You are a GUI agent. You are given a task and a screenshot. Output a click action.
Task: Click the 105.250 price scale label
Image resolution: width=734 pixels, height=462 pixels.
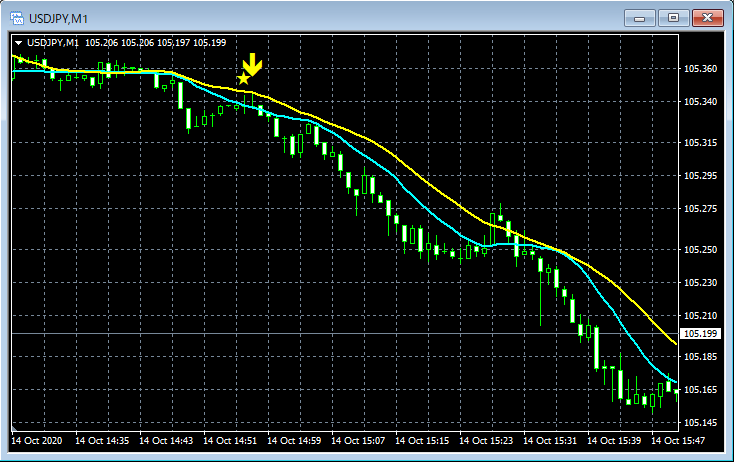pyautogui.click(x=700, y=249)
